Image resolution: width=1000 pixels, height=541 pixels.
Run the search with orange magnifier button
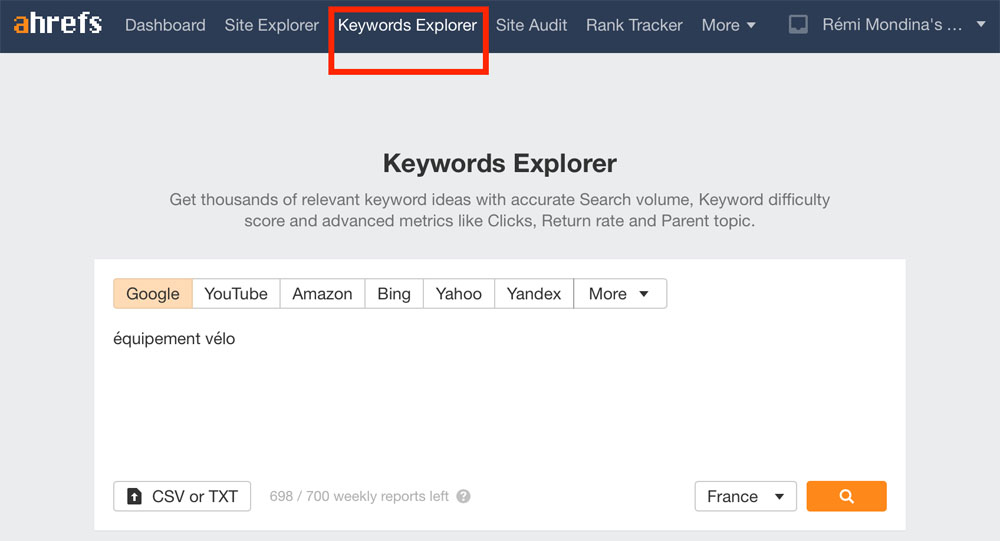point(846,496)
